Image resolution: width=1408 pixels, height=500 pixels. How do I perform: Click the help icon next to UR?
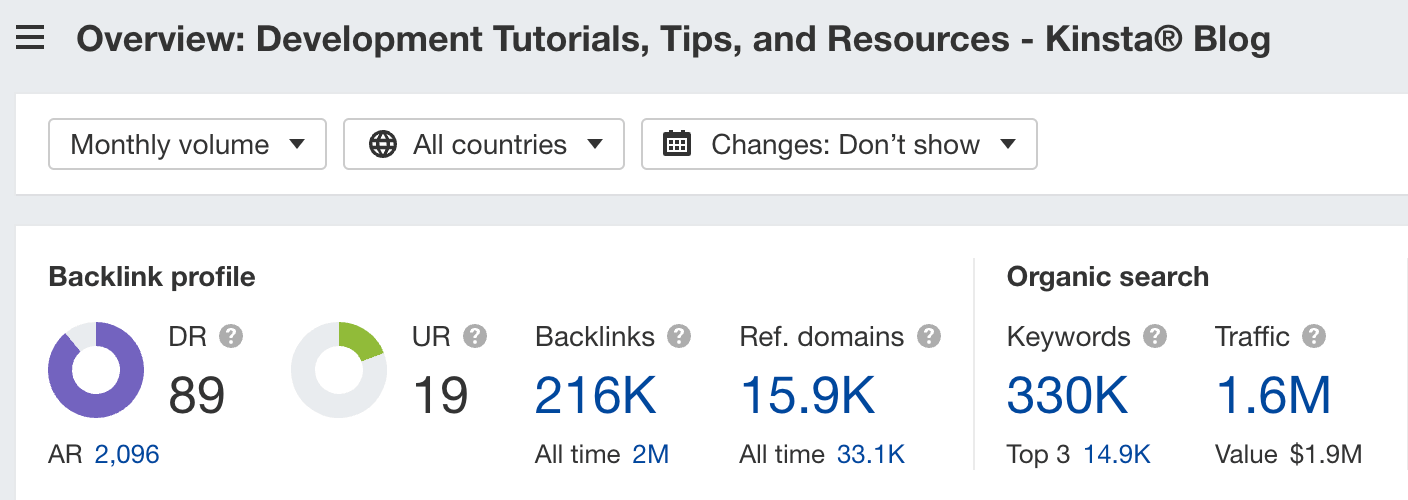(x=475, y=336)
